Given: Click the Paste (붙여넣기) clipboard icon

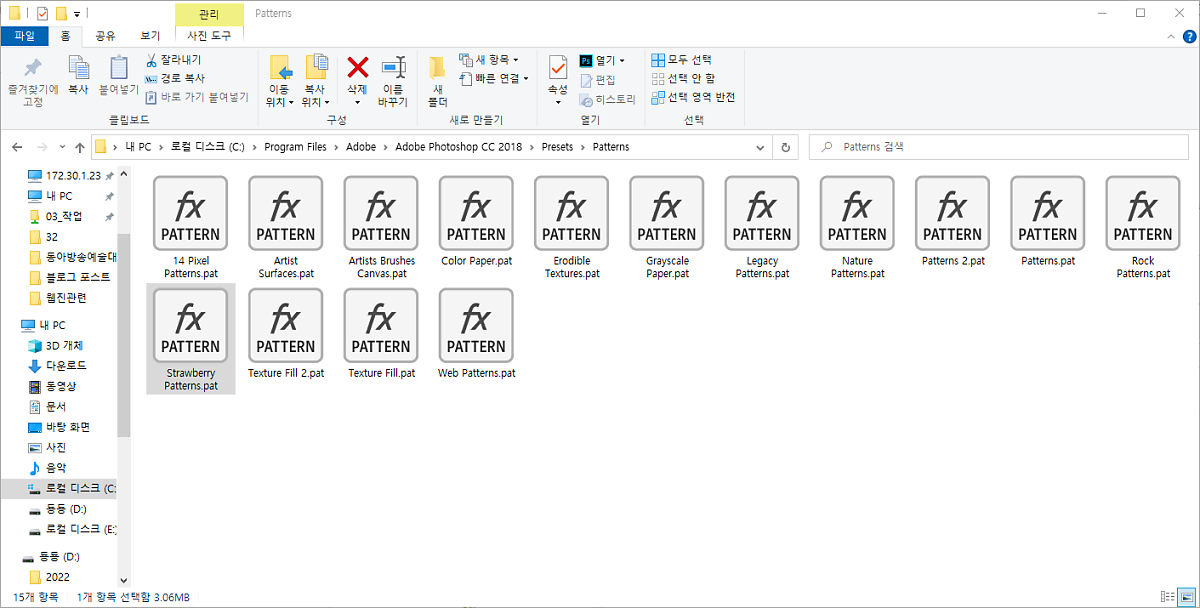Looking at the screenshot, I should 118,68.
